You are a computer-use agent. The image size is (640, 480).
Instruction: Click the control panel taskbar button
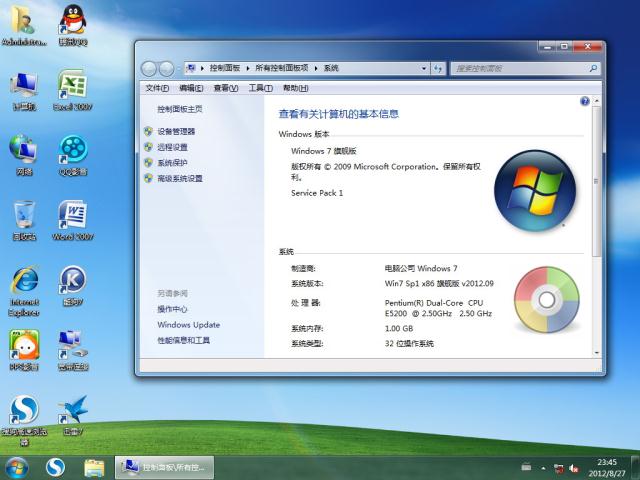click(x=164, y=468)
